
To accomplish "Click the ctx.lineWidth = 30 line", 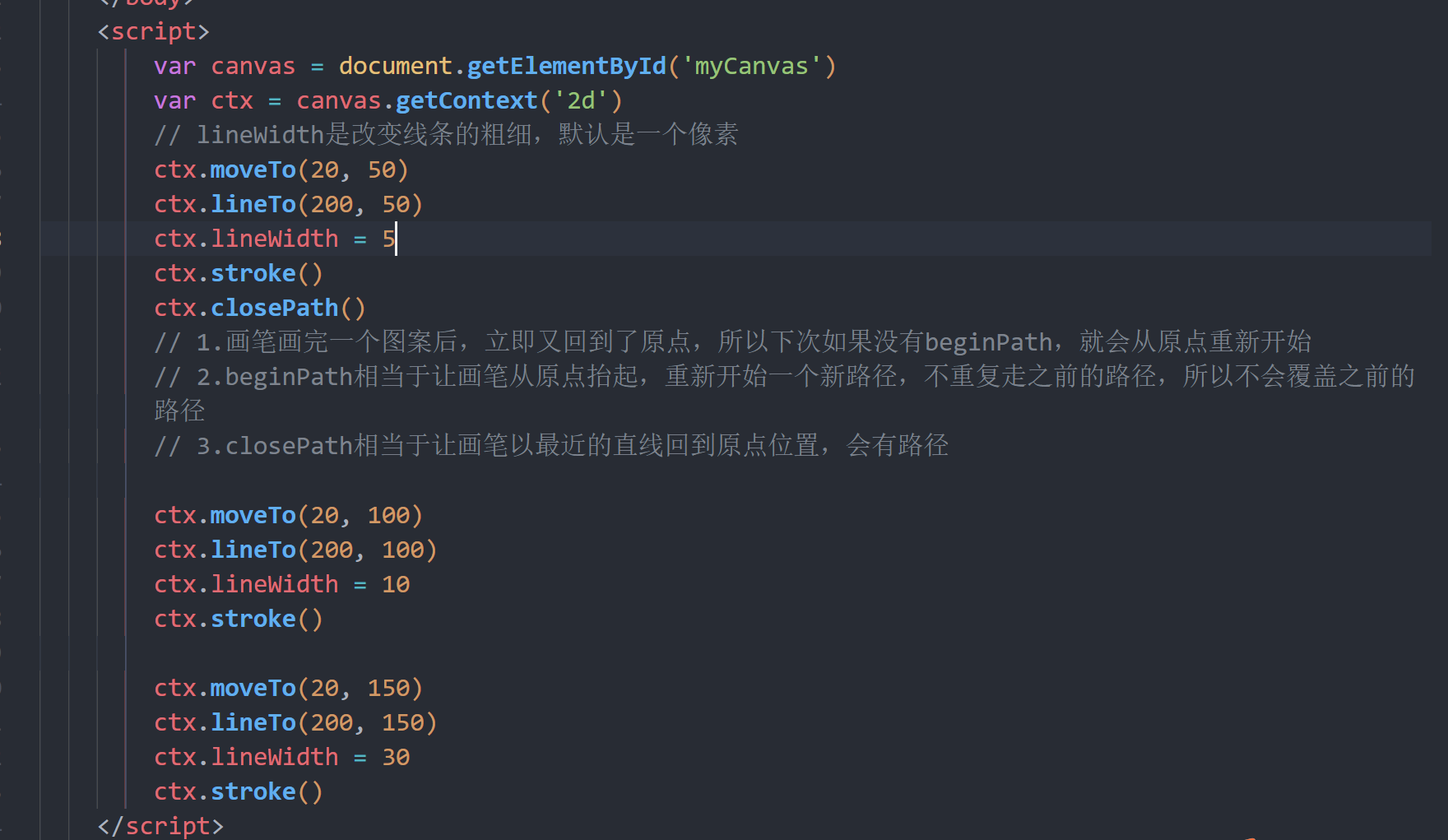I will click(x=282, y=757).
